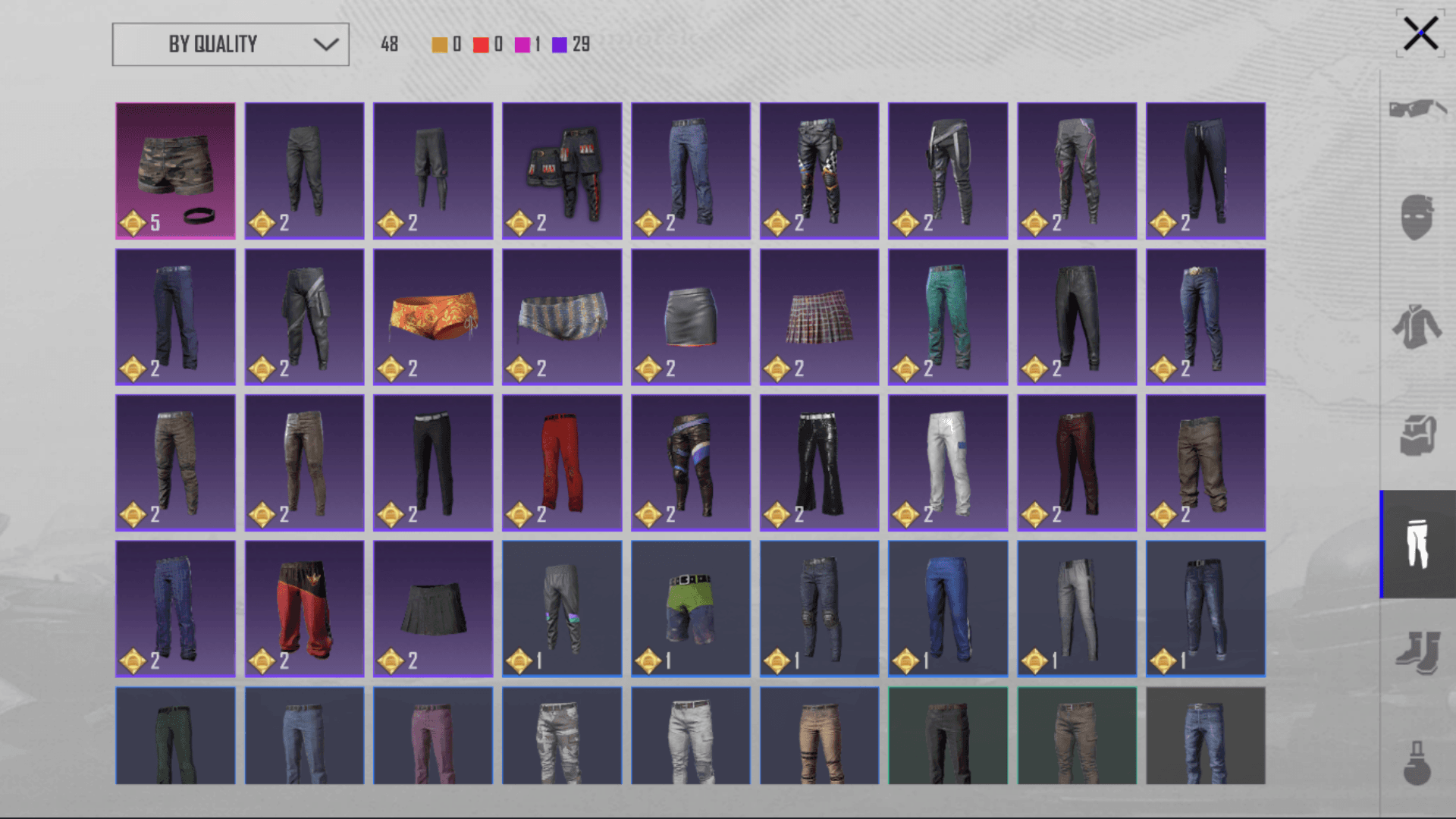Open the BY QUALITY sort dropdown
The height and width of the screenshot is (819, 1456).
[x=231, y=44]
